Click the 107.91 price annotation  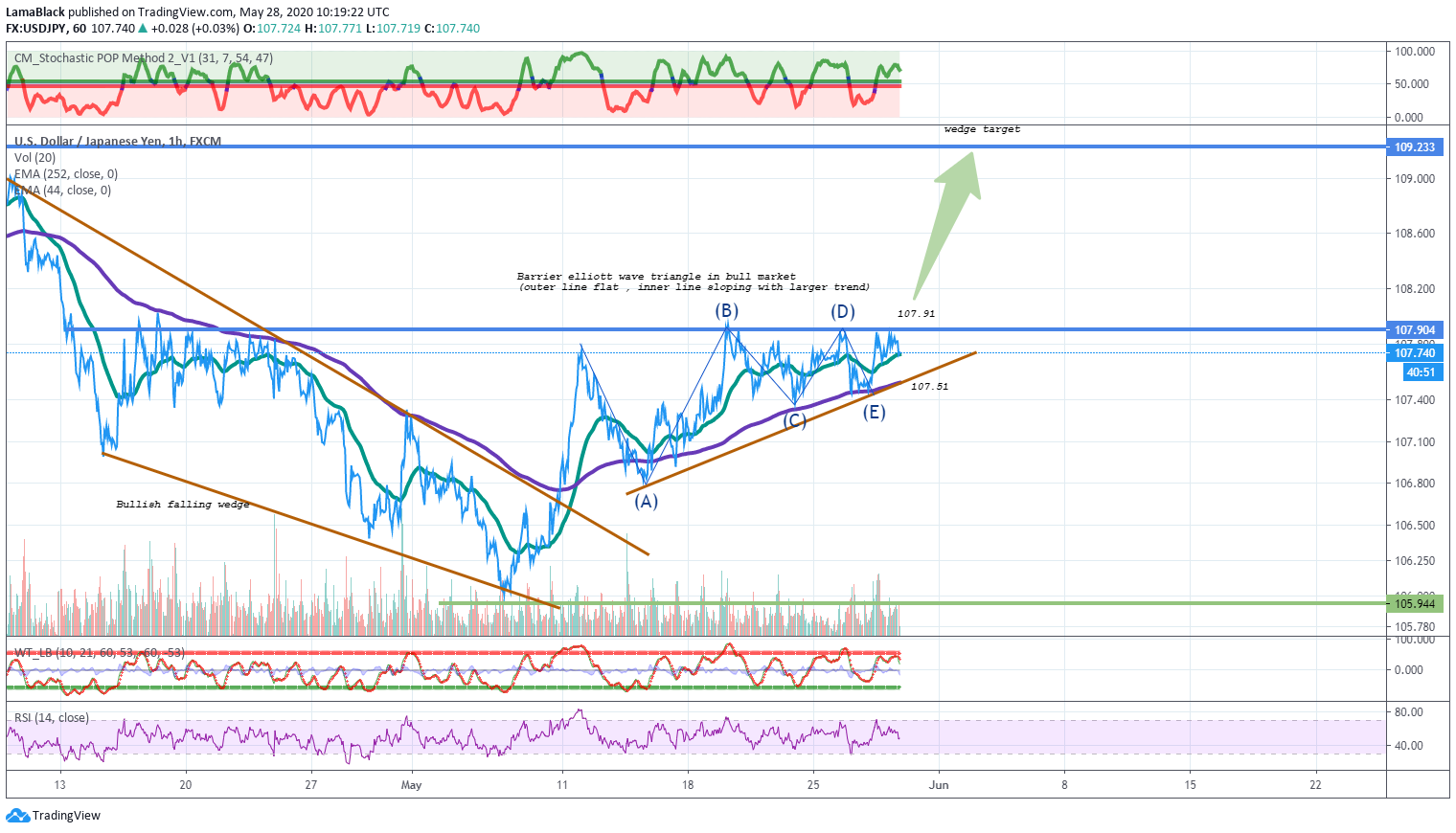(x=917, y=314)
